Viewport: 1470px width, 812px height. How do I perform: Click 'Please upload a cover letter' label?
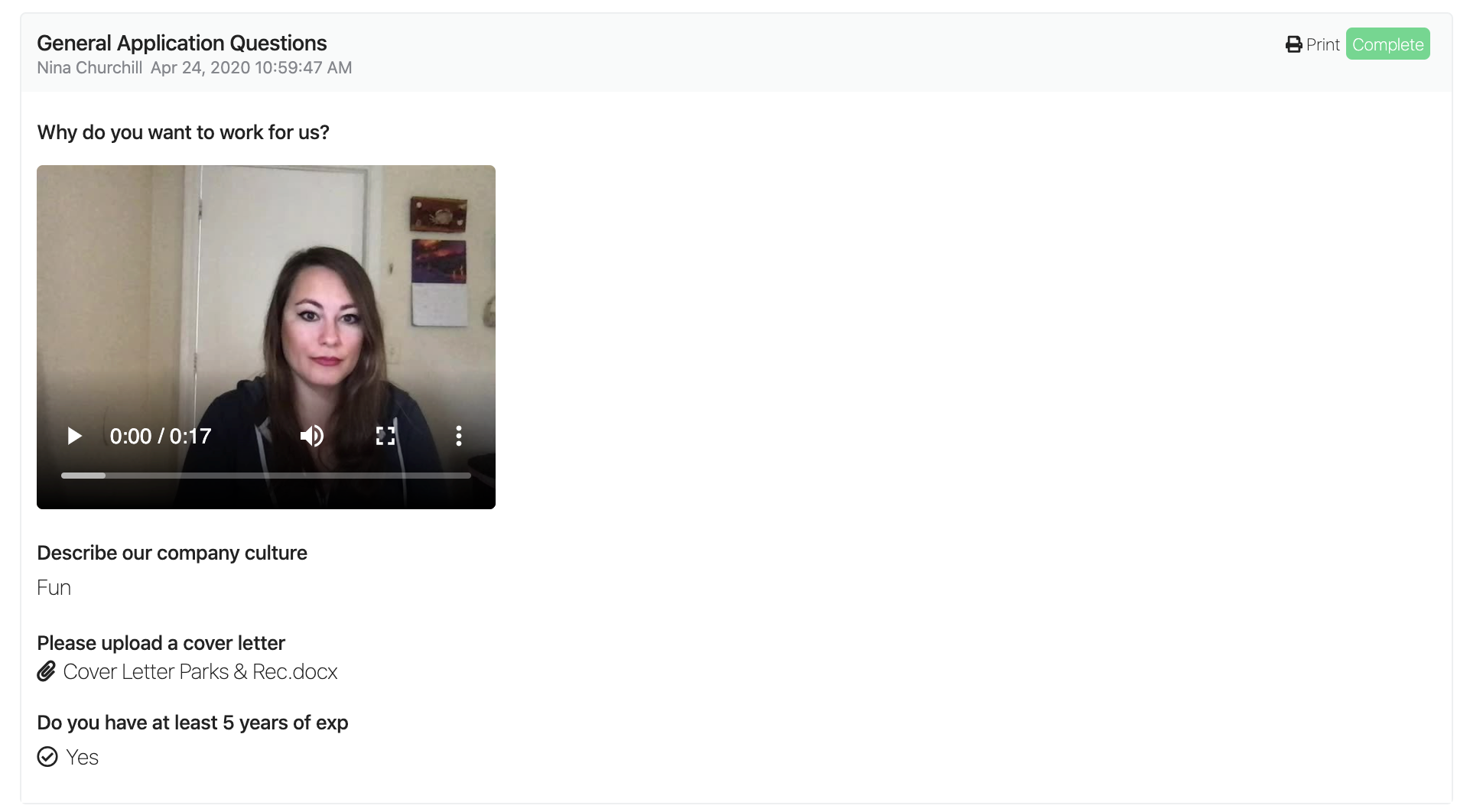(161, 643)
